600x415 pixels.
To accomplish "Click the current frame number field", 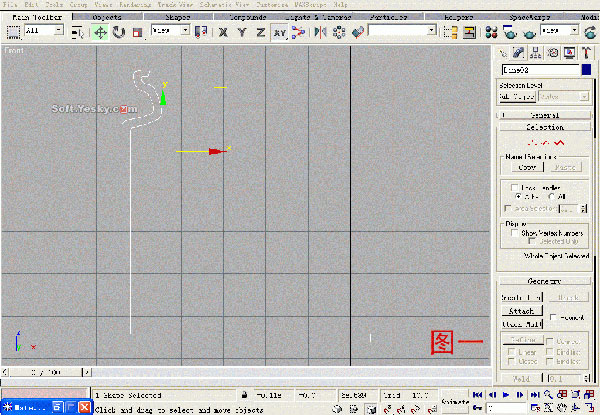I will point(506,408).
